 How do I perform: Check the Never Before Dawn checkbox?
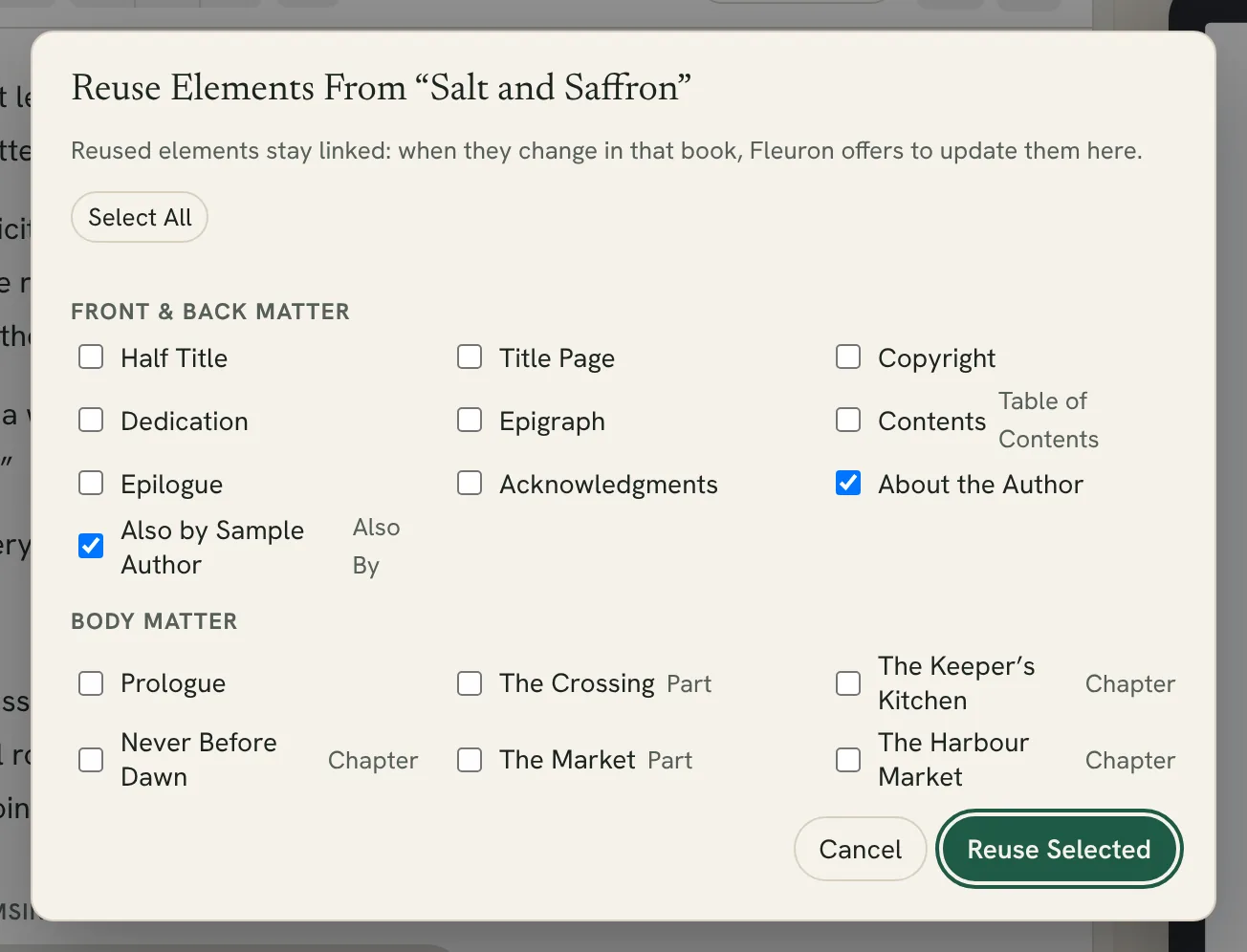[91, 760]
